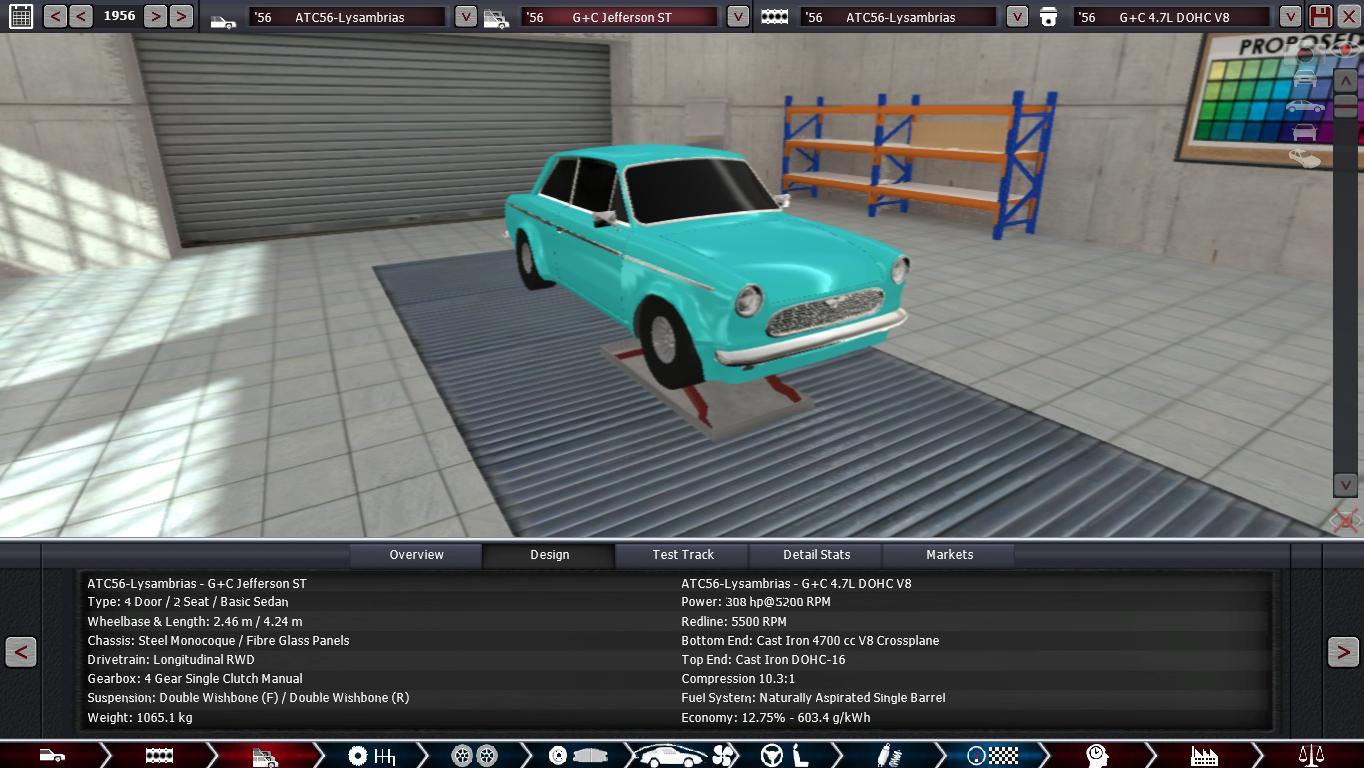Screen dimensions: 1364x768
Task: Open the balance scales icon section
Action: [1310, 755]
